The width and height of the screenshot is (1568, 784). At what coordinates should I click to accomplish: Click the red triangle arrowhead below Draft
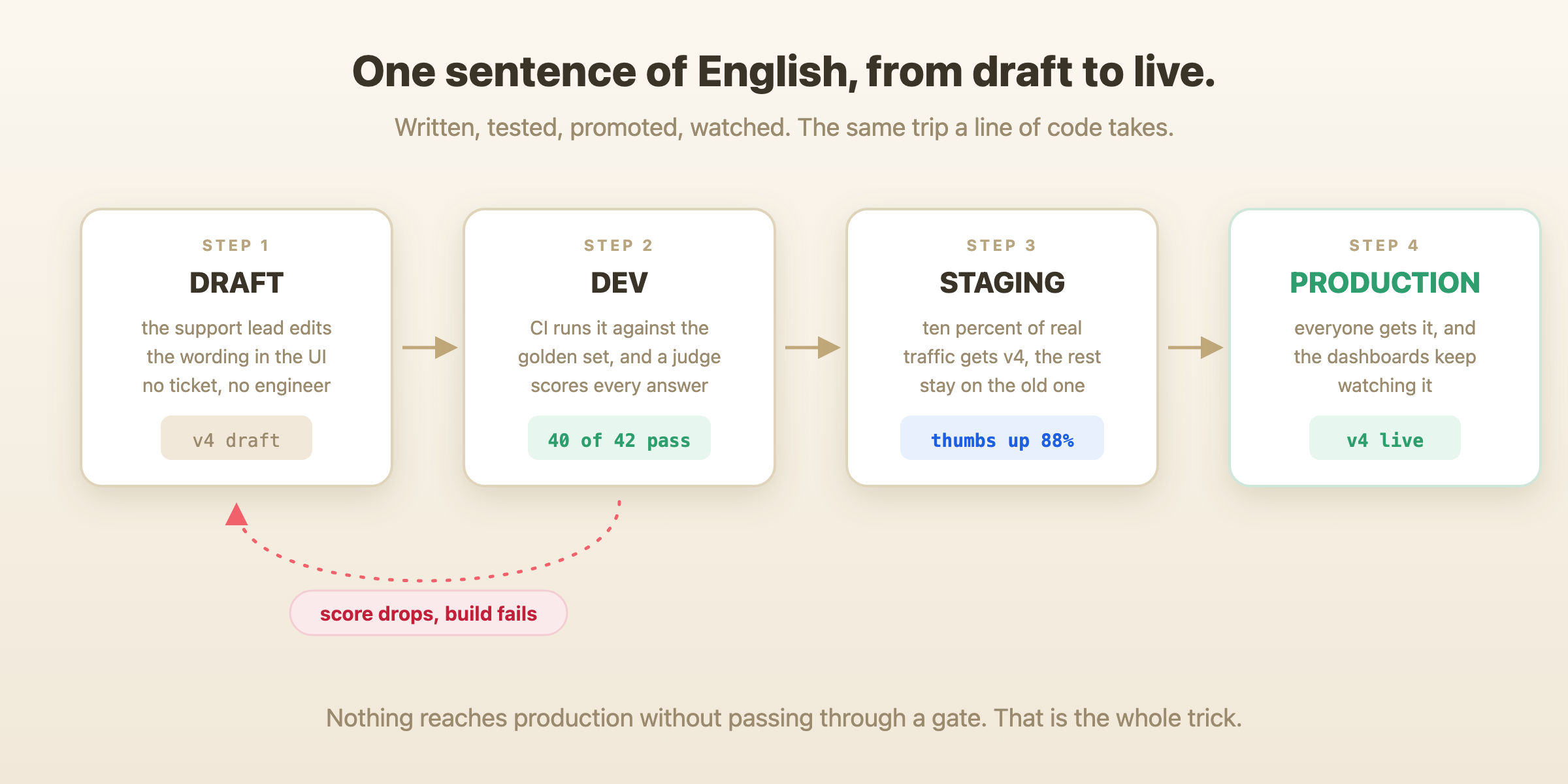[237, 514]
